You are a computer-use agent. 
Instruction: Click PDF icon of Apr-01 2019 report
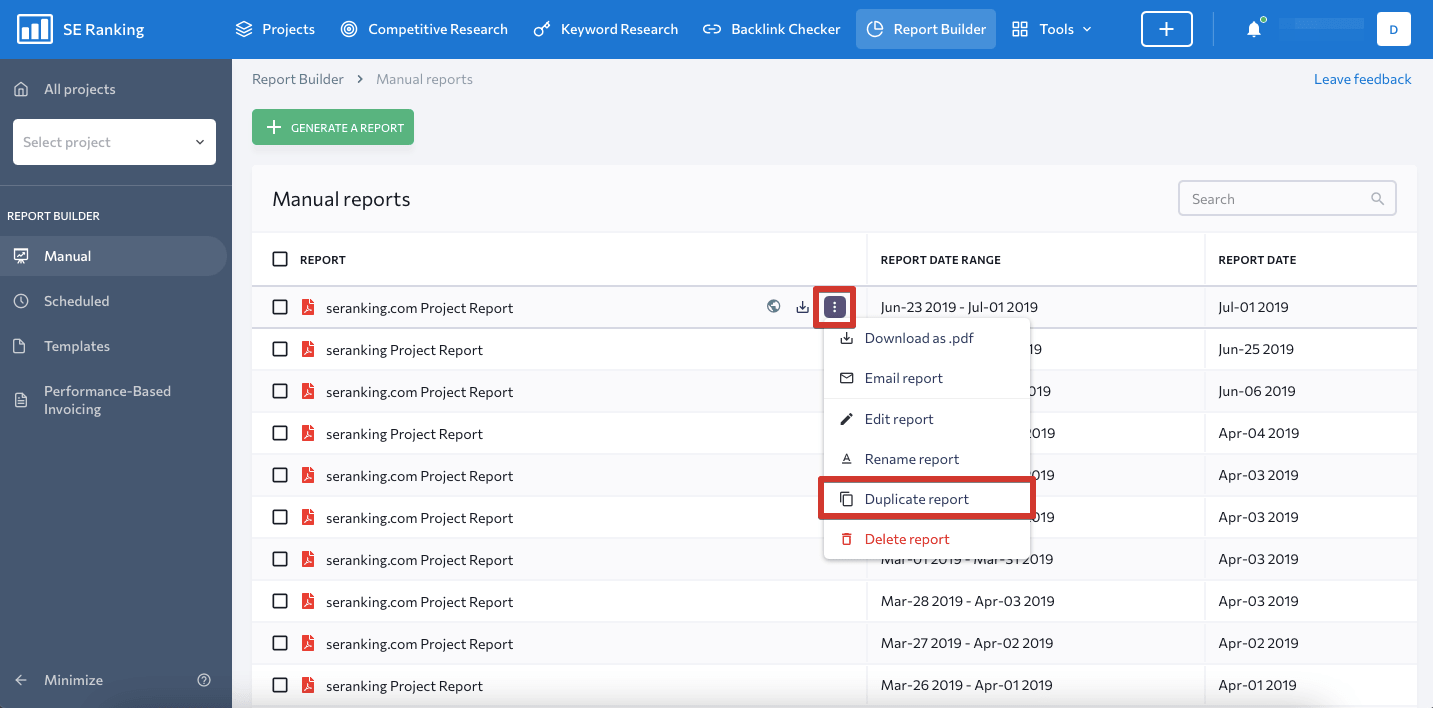(308, 685)
